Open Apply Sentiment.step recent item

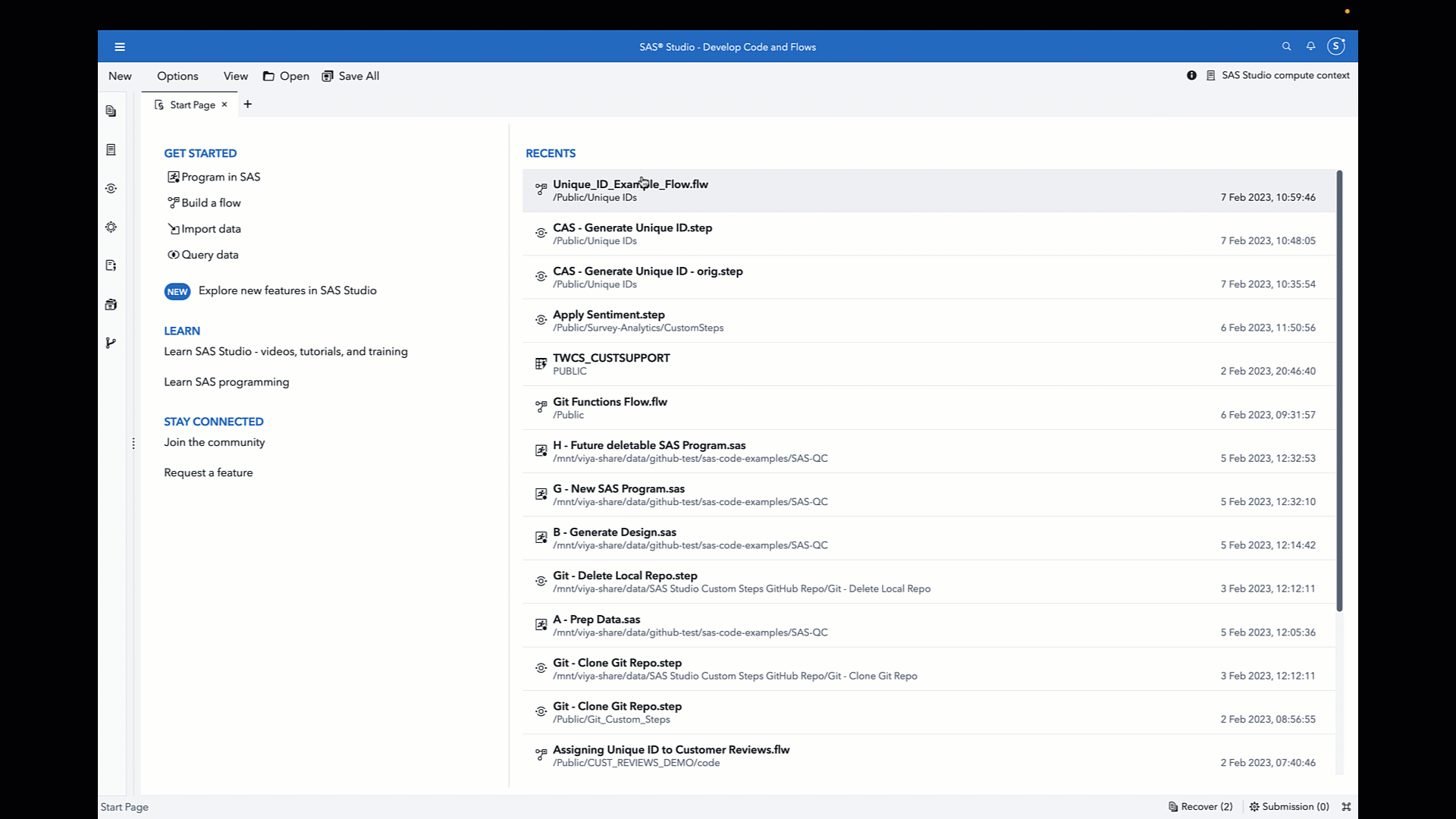[x=928, y=321]
